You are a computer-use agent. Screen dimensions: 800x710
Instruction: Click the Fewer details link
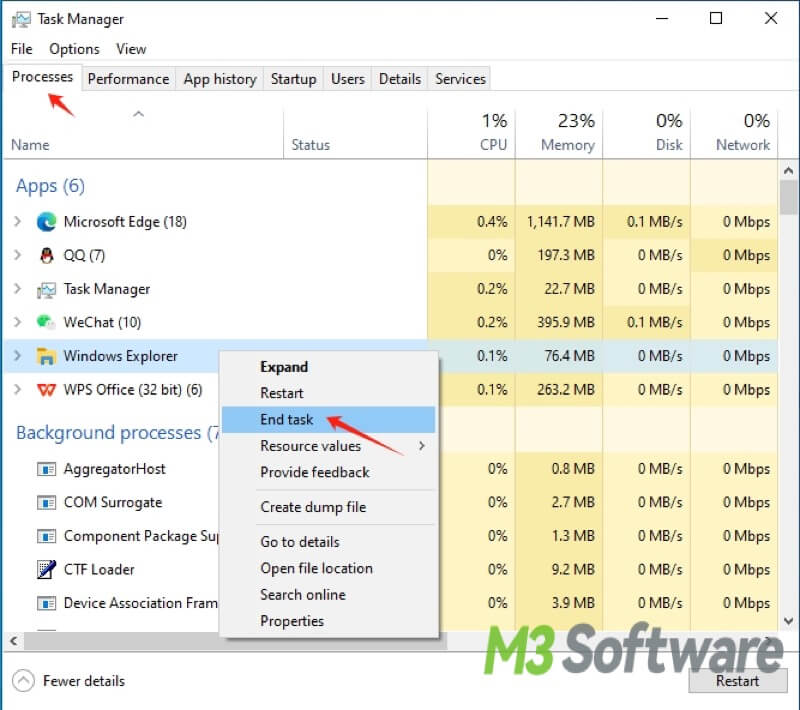(x=84, y=681)
